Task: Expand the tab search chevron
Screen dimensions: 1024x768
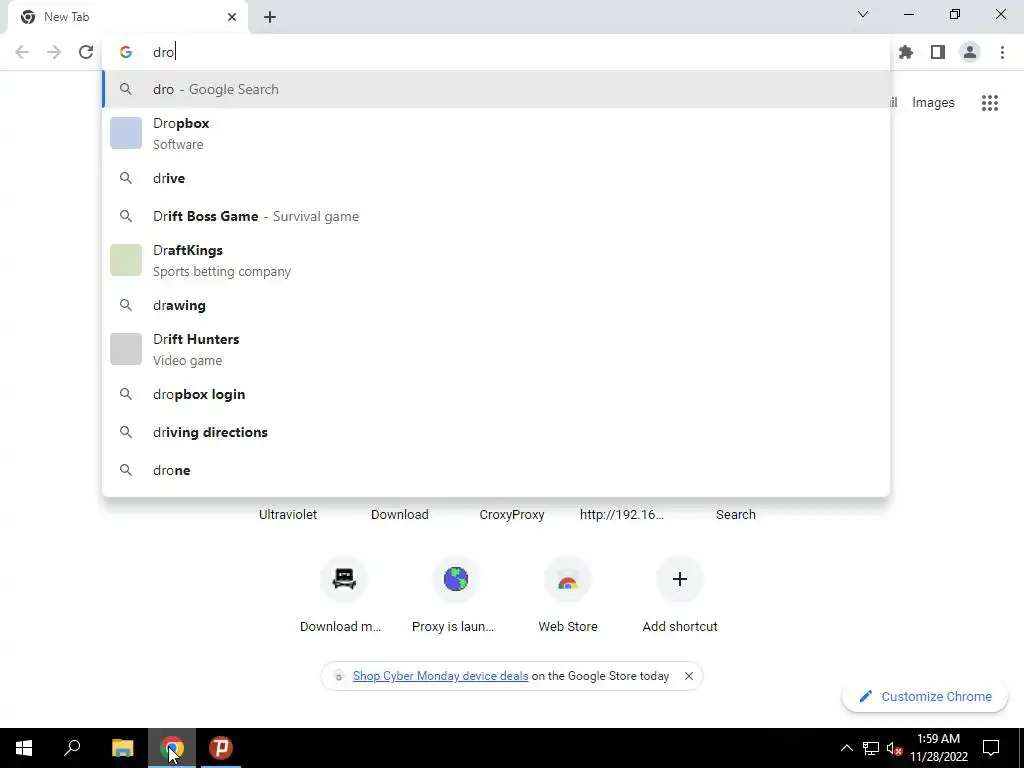Action: pyautogui.click(x=863, y=14)
